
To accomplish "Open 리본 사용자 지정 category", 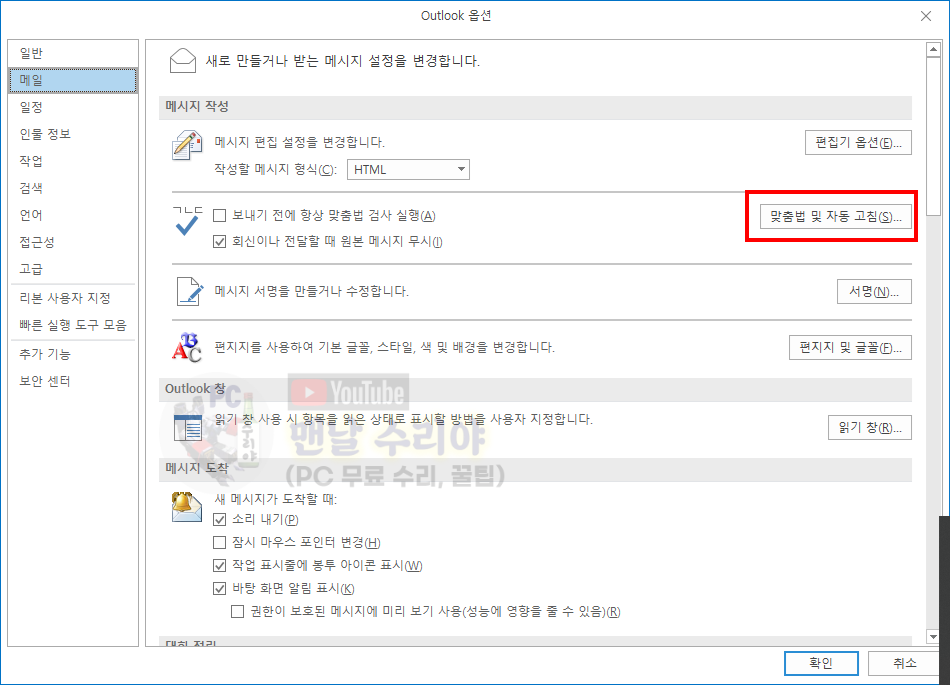I will (73, 298).
